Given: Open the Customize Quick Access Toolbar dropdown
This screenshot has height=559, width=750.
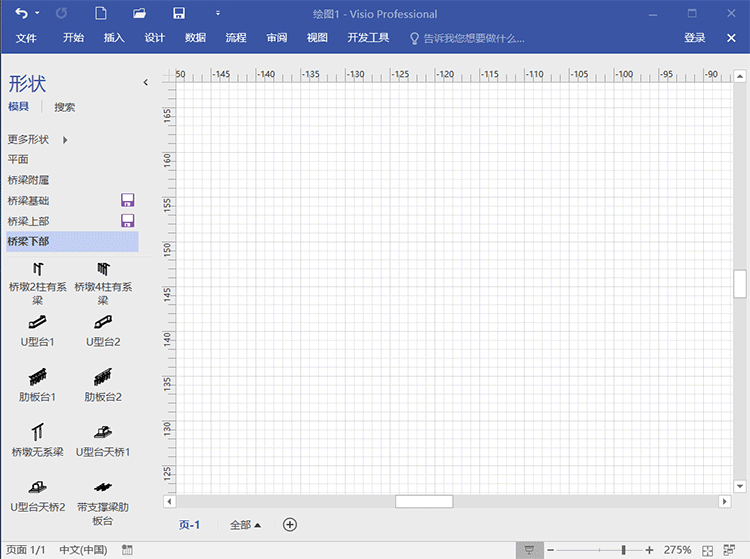Looking at the screenshot, I should coord(218,13).
